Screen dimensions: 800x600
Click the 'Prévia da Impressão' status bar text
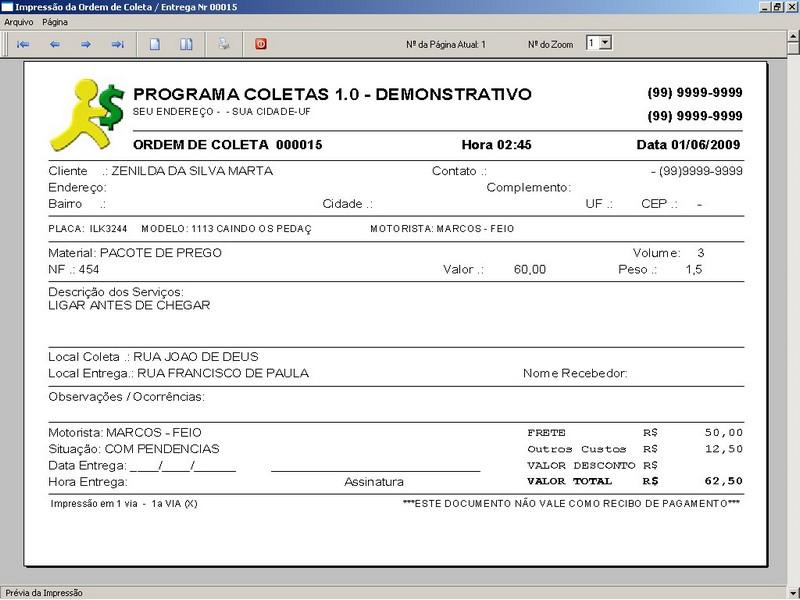point(44,593)
